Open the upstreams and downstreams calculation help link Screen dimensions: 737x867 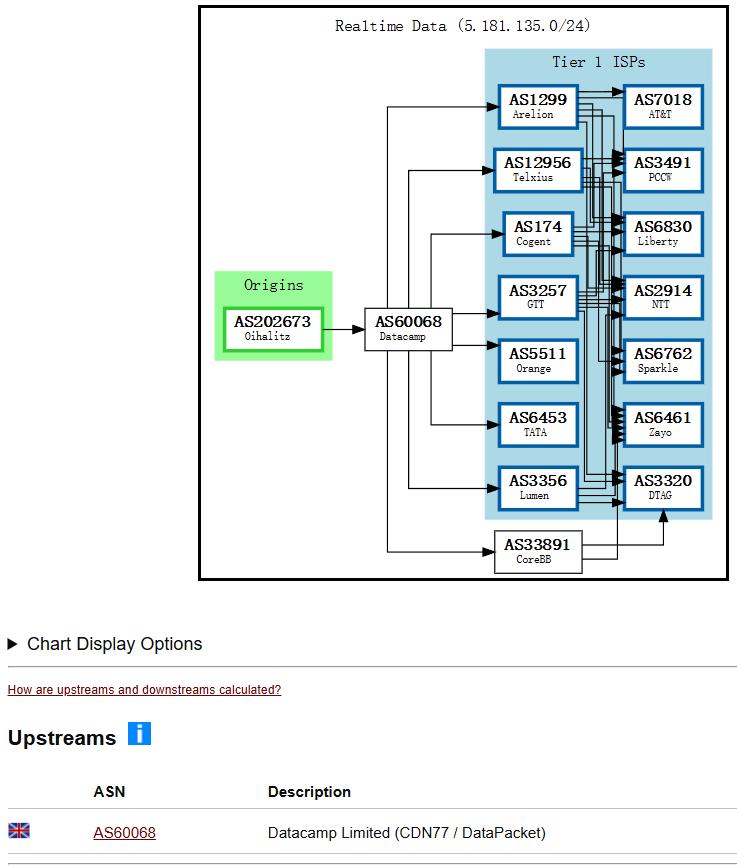144,690
